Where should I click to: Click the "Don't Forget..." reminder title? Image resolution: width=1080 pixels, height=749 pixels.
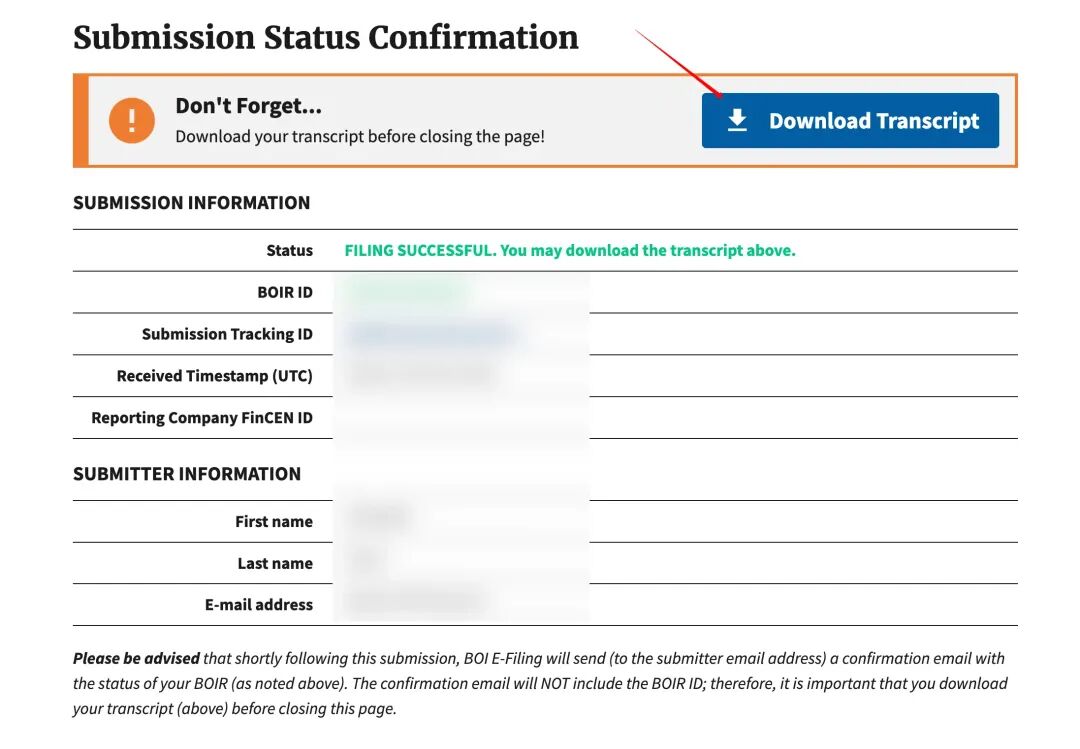(x=248, y=106)
